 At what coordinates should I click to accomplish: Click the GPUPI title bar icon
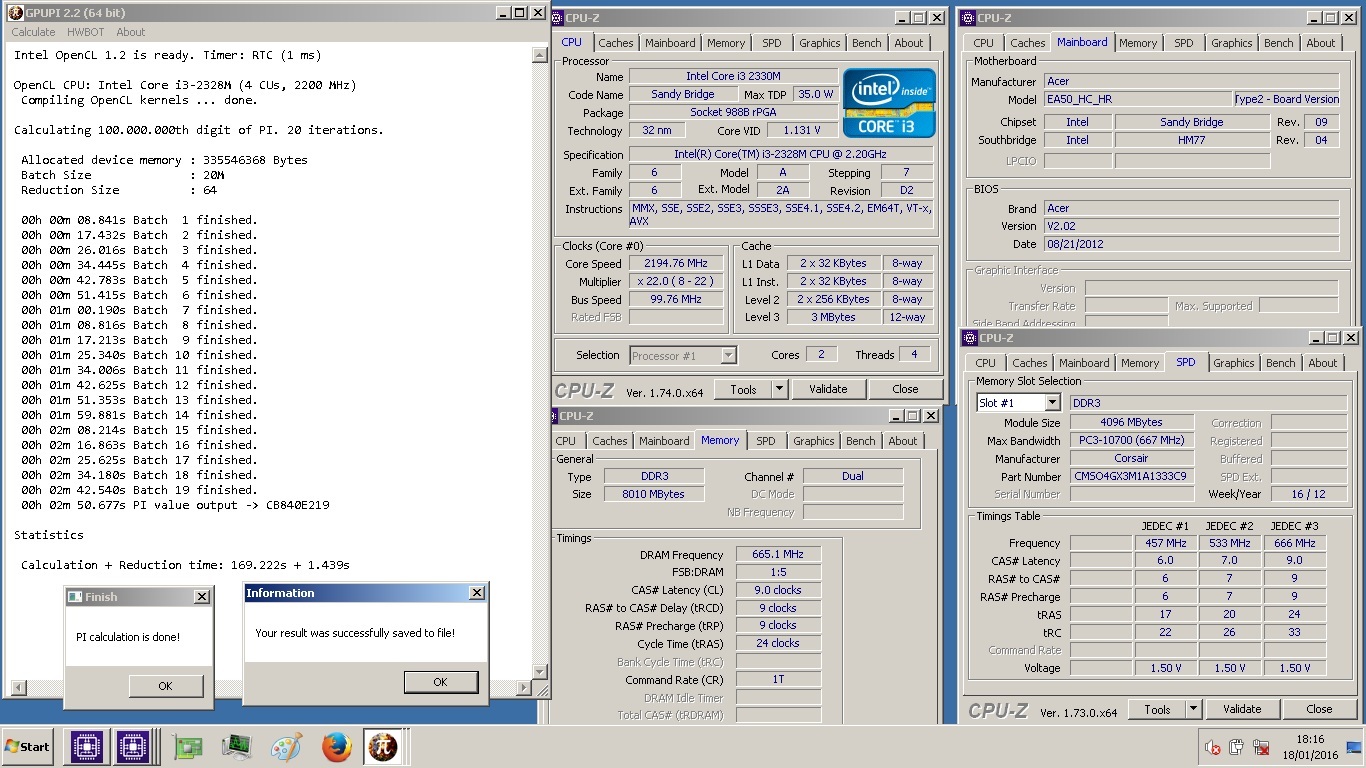click(x=14, y=13)
